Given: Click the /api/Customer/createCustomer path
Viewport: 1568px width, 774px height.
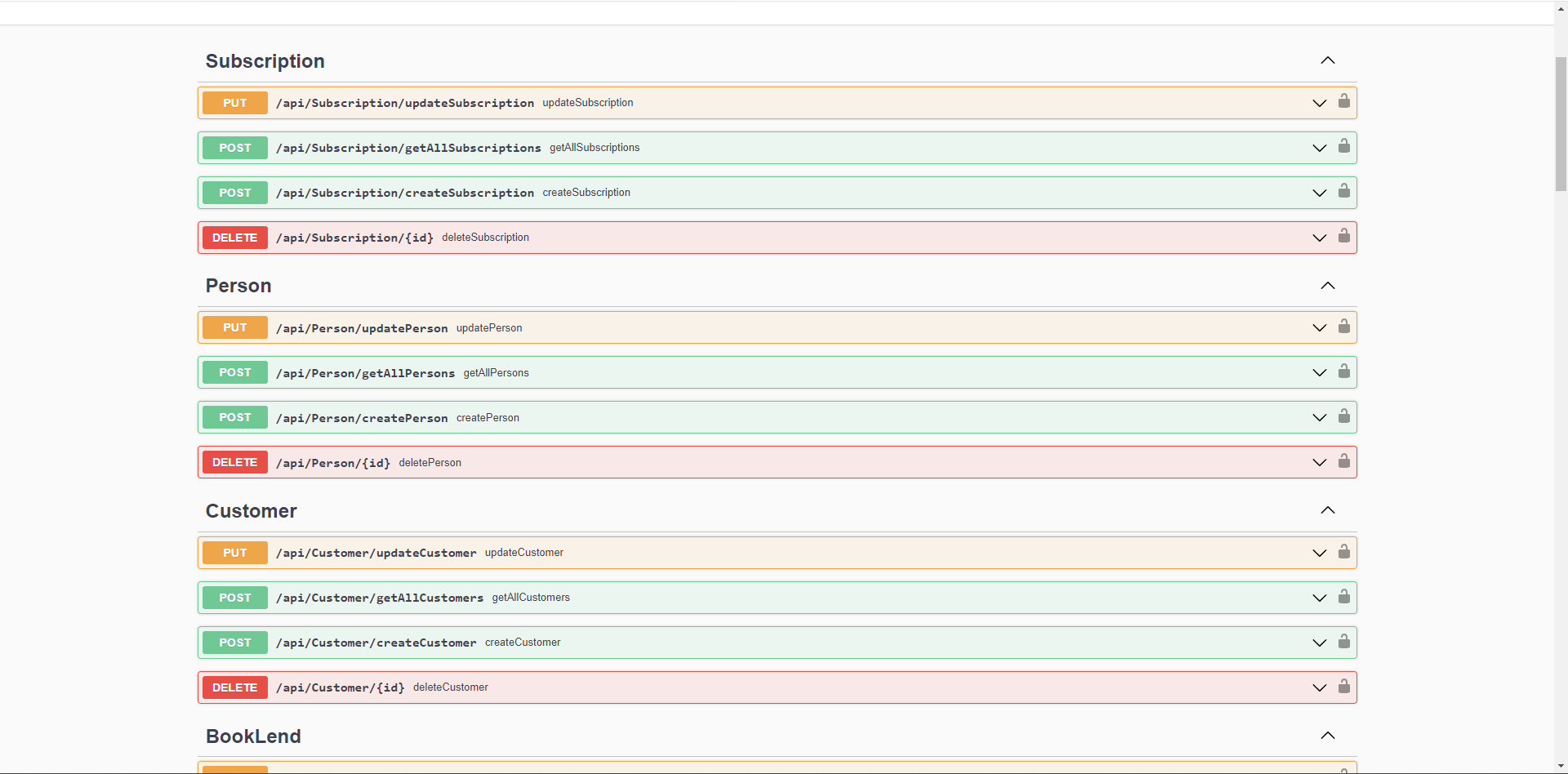Looking at the screenshot, I should (376, 643).
